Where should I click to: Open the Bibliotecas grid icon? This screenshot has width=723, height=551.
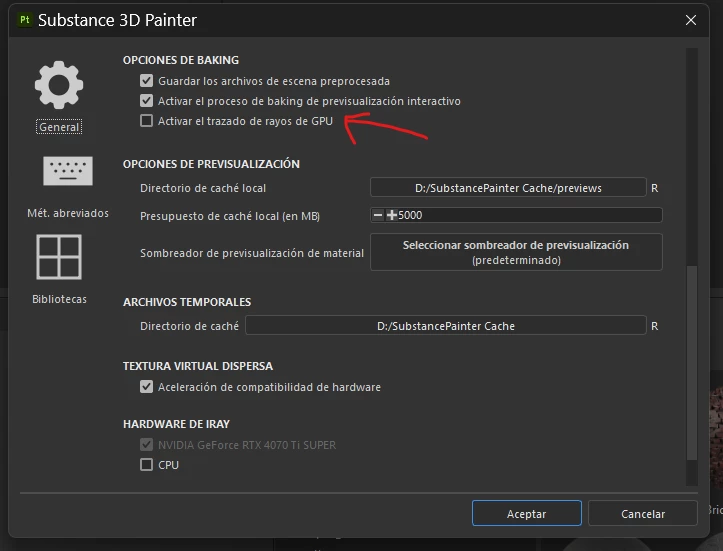click(59, 257)
